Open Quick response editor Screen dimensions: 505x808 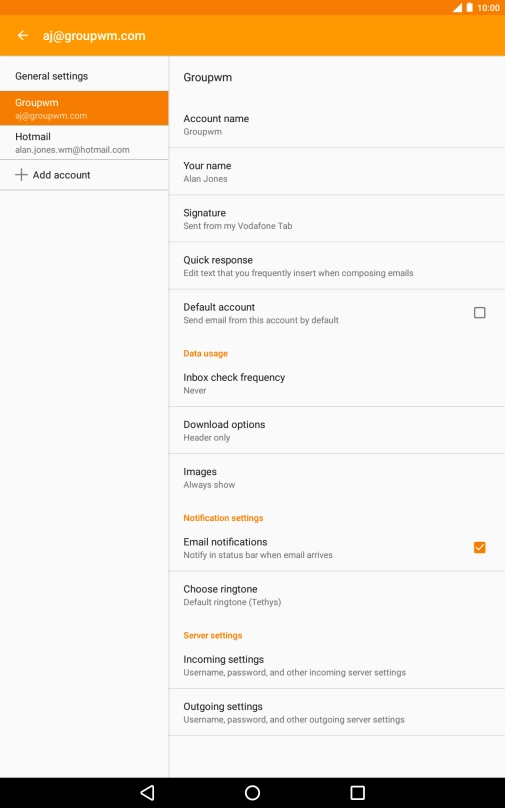[337, 266]
